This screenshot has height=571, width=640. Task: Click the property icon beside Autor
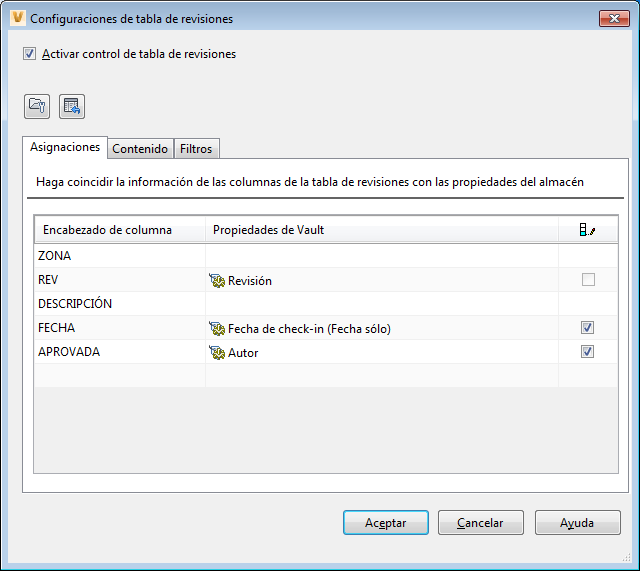[216, 352]
